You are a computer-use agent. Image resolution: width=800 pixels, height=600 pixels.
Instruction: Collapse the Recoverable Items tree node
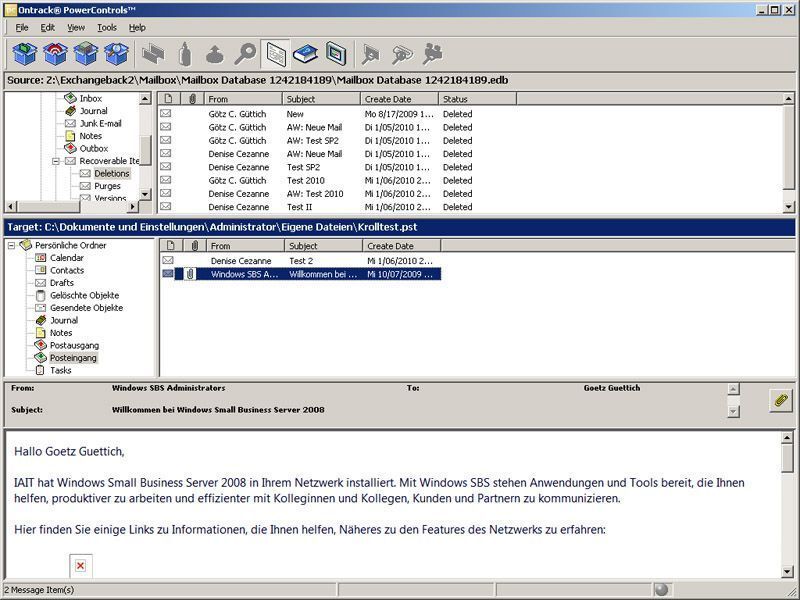[54, 160]
